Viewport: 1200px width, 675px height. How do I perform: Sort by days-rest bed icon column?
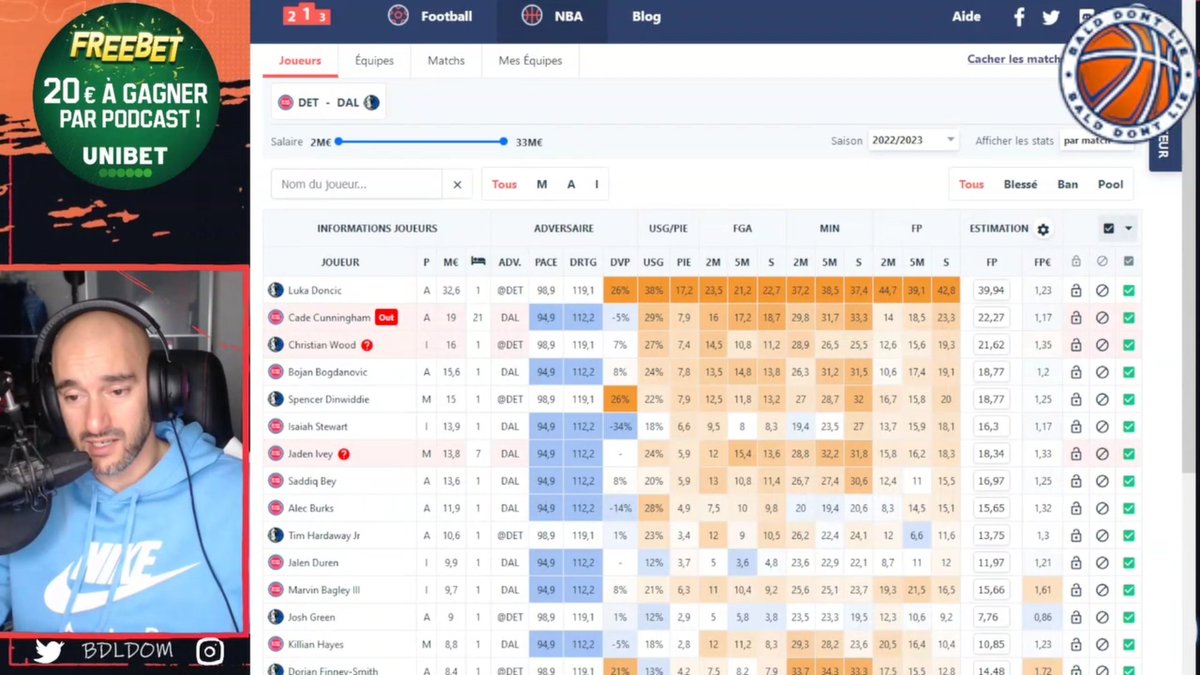(x=478, y=262)
